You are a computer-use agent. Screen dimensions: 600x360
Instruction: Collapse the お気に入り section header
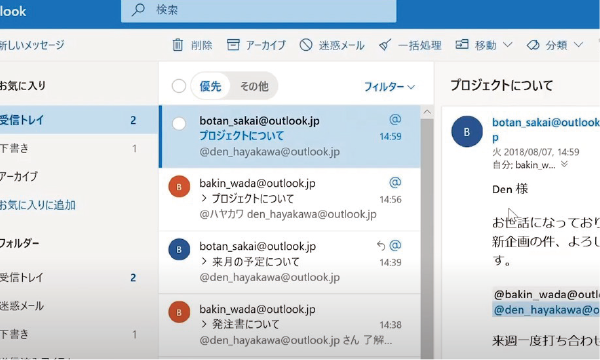23,85
